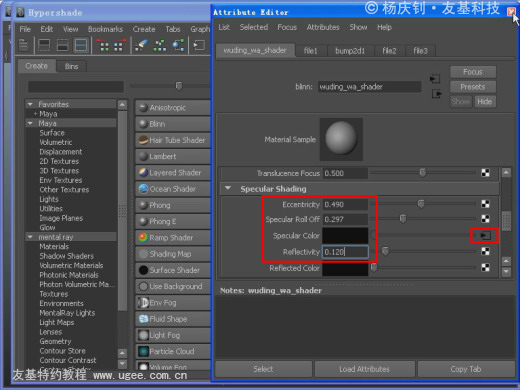Click the Specular Color black swatch
This screenshot has width=520, height=390.
pos(345,236)
